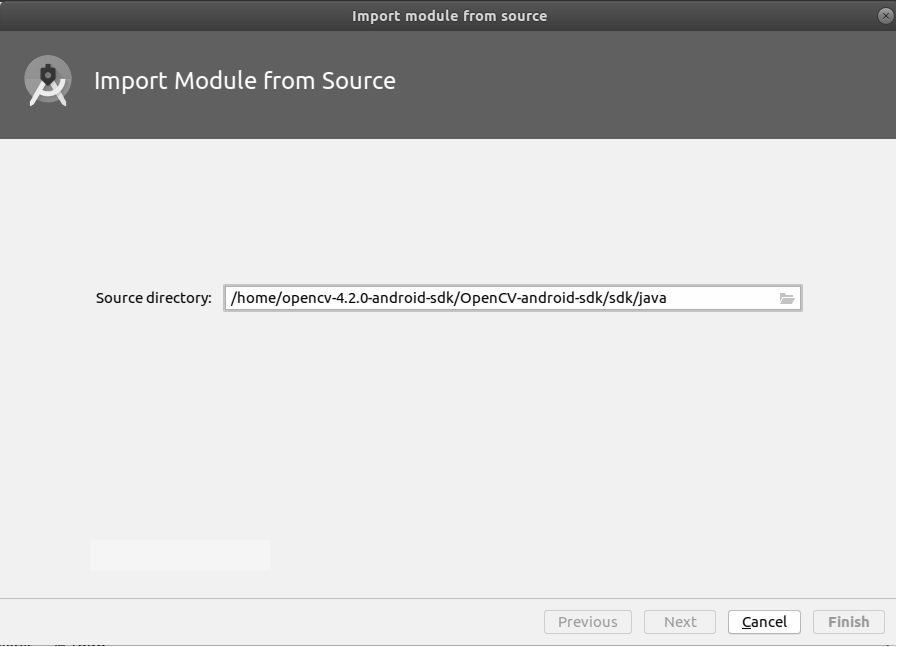Click the folder browse icon in Source directory
The width and height of the screenshot is (897, 647).
click(787, 298)
